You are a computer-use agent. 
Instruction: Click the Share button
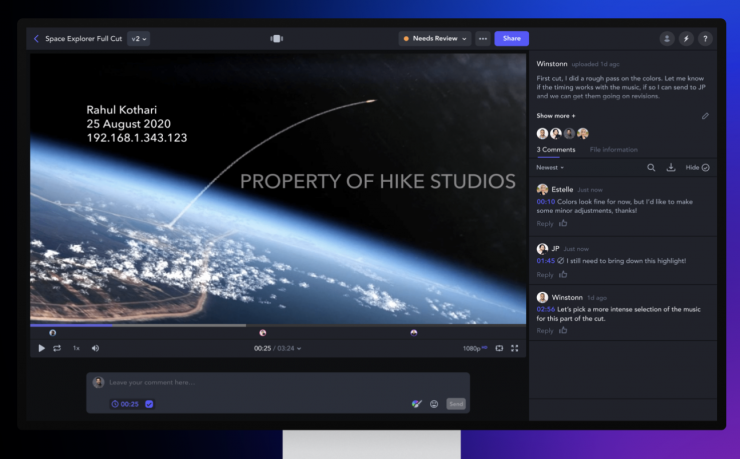coord(511,39)
